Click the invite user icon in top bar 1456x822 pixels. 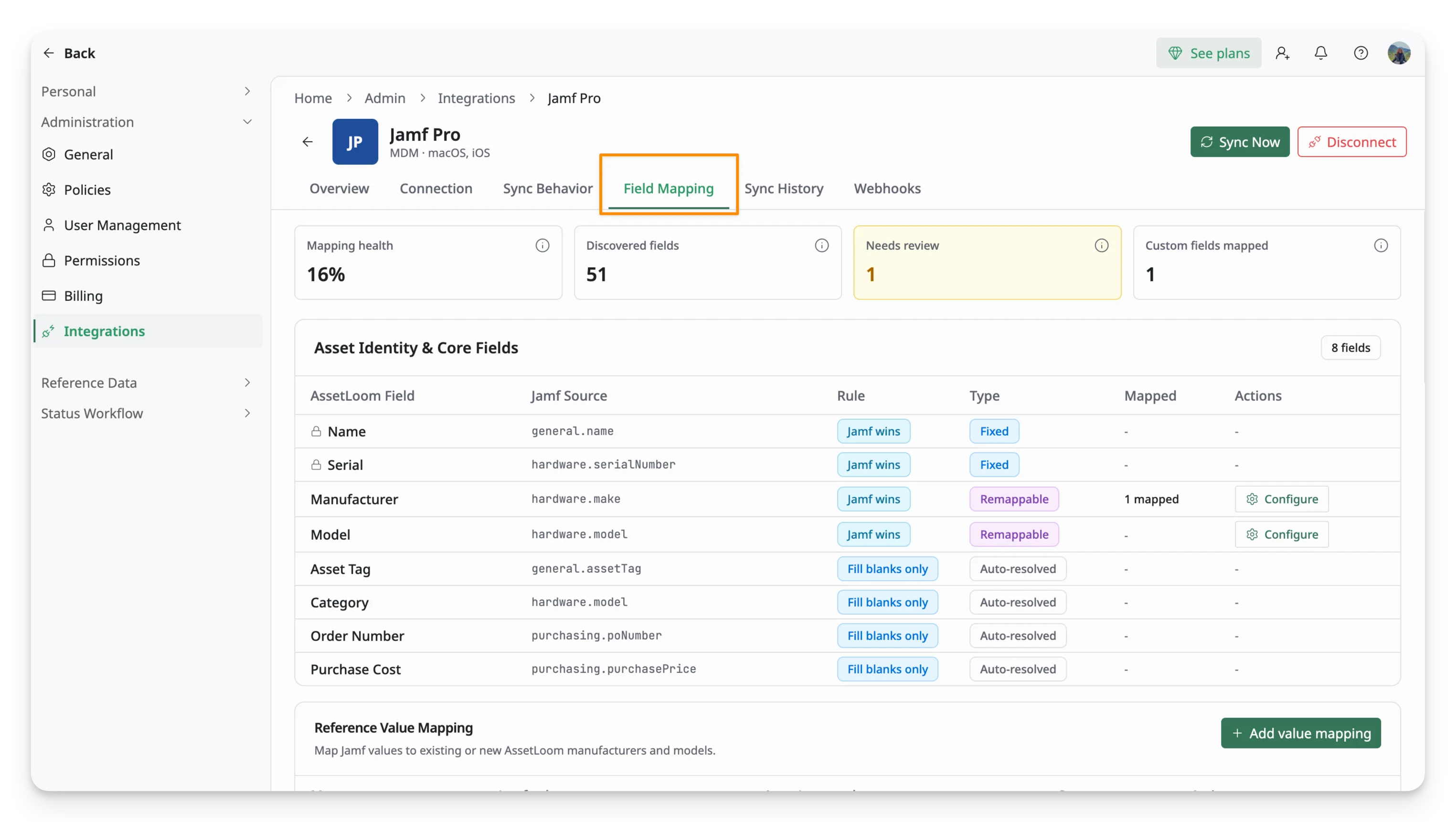tap(1282, 53)
